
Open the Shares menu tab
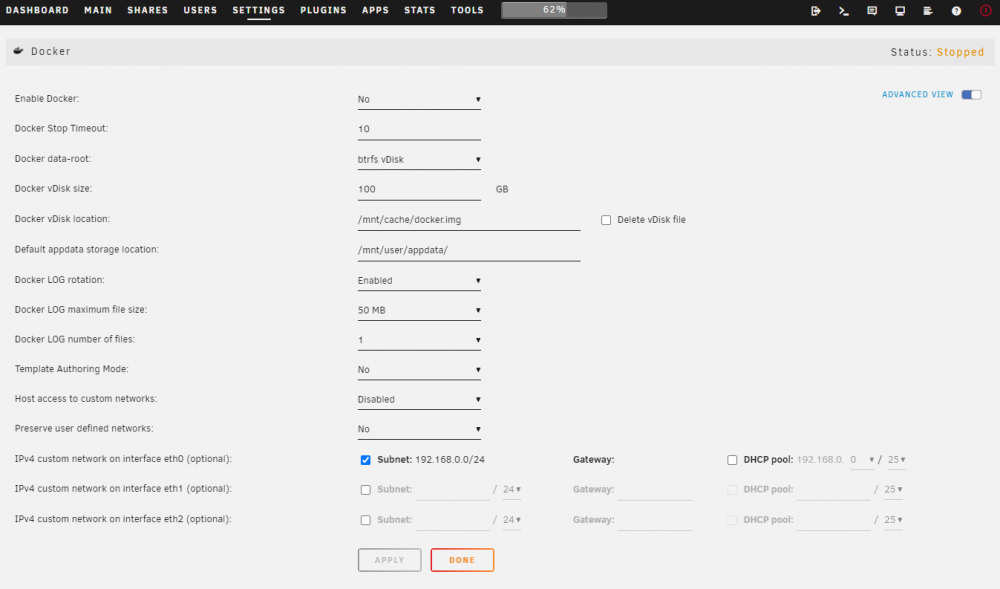[x=147, y=10]
